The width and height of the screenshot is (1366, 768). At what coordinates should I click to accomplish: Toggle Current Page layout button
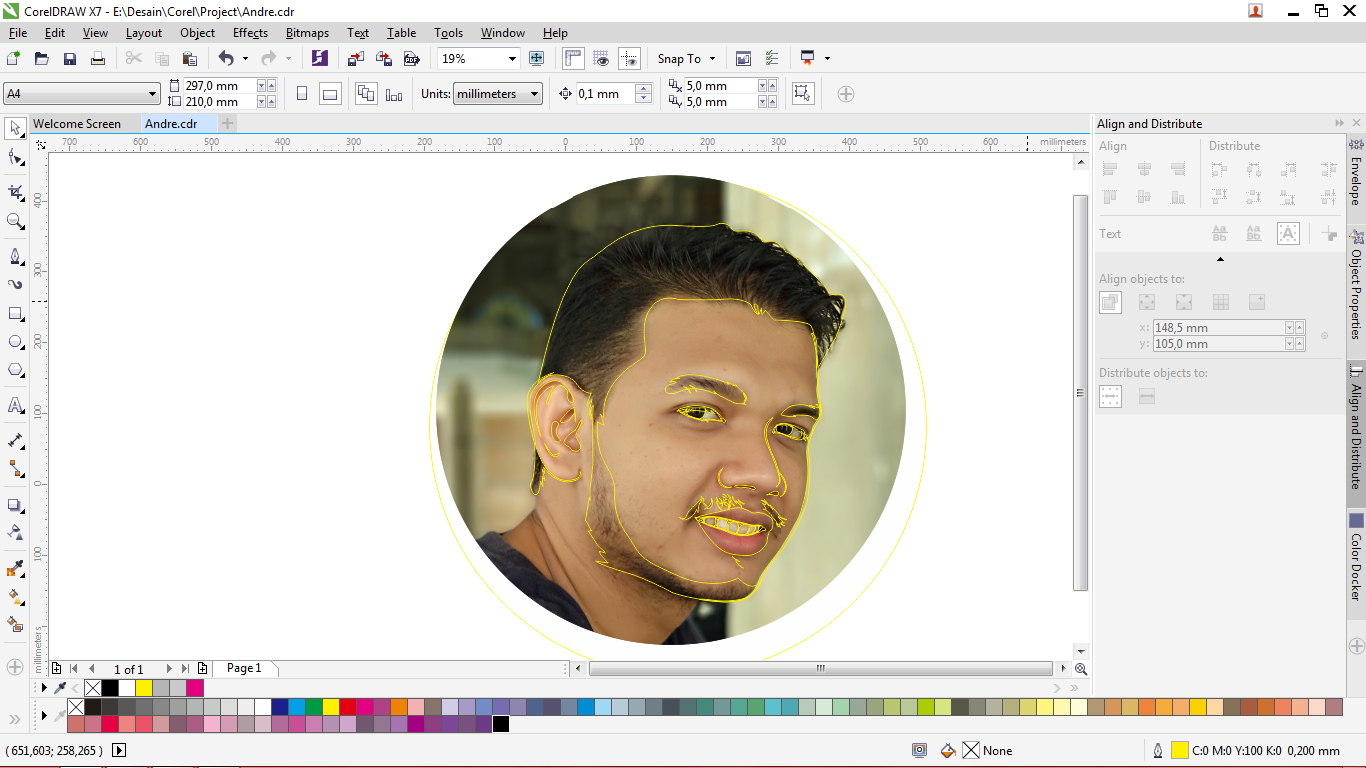coord(394,94)
